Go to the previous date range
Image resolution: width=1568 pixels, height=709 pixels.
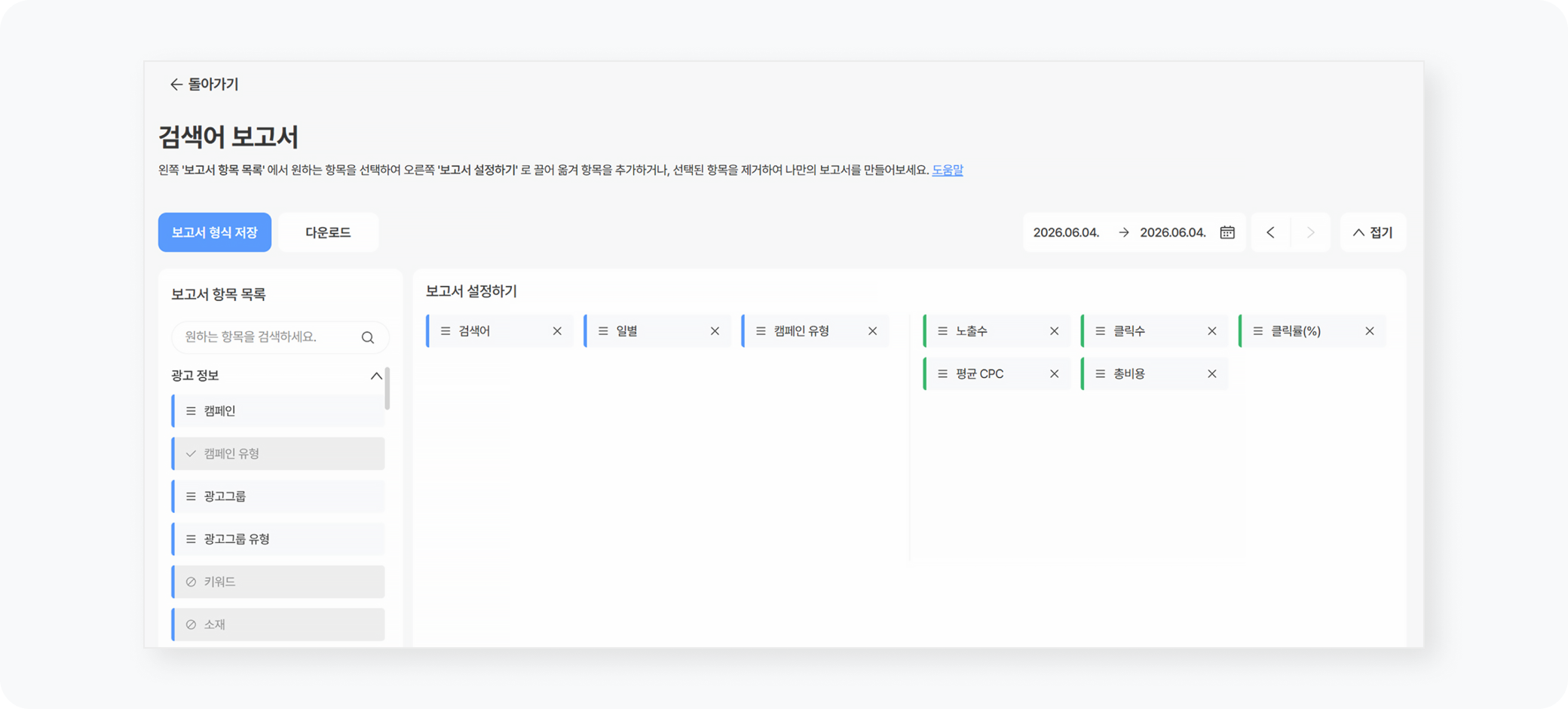coord(1271,232)
